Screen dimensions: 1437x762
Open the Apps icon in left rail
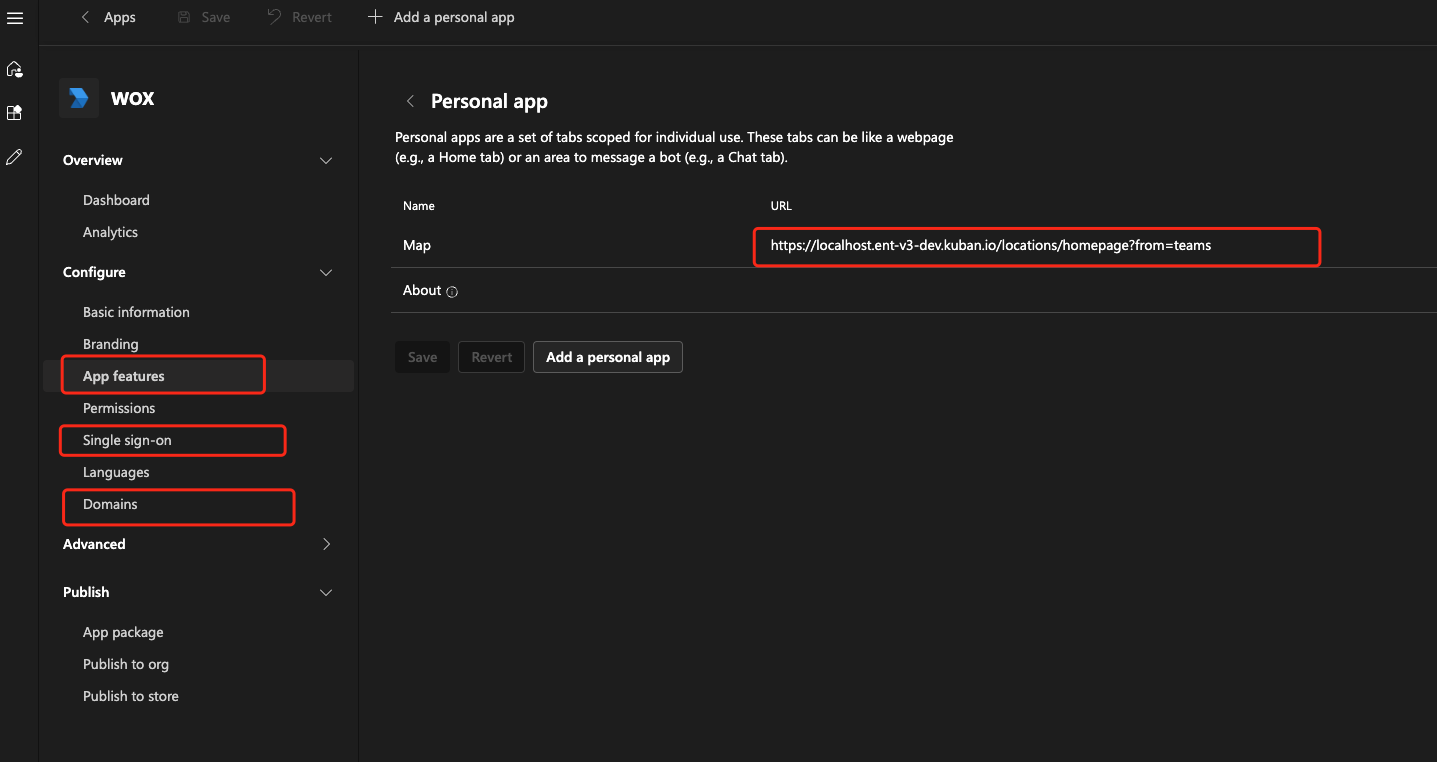coord(14,113)
